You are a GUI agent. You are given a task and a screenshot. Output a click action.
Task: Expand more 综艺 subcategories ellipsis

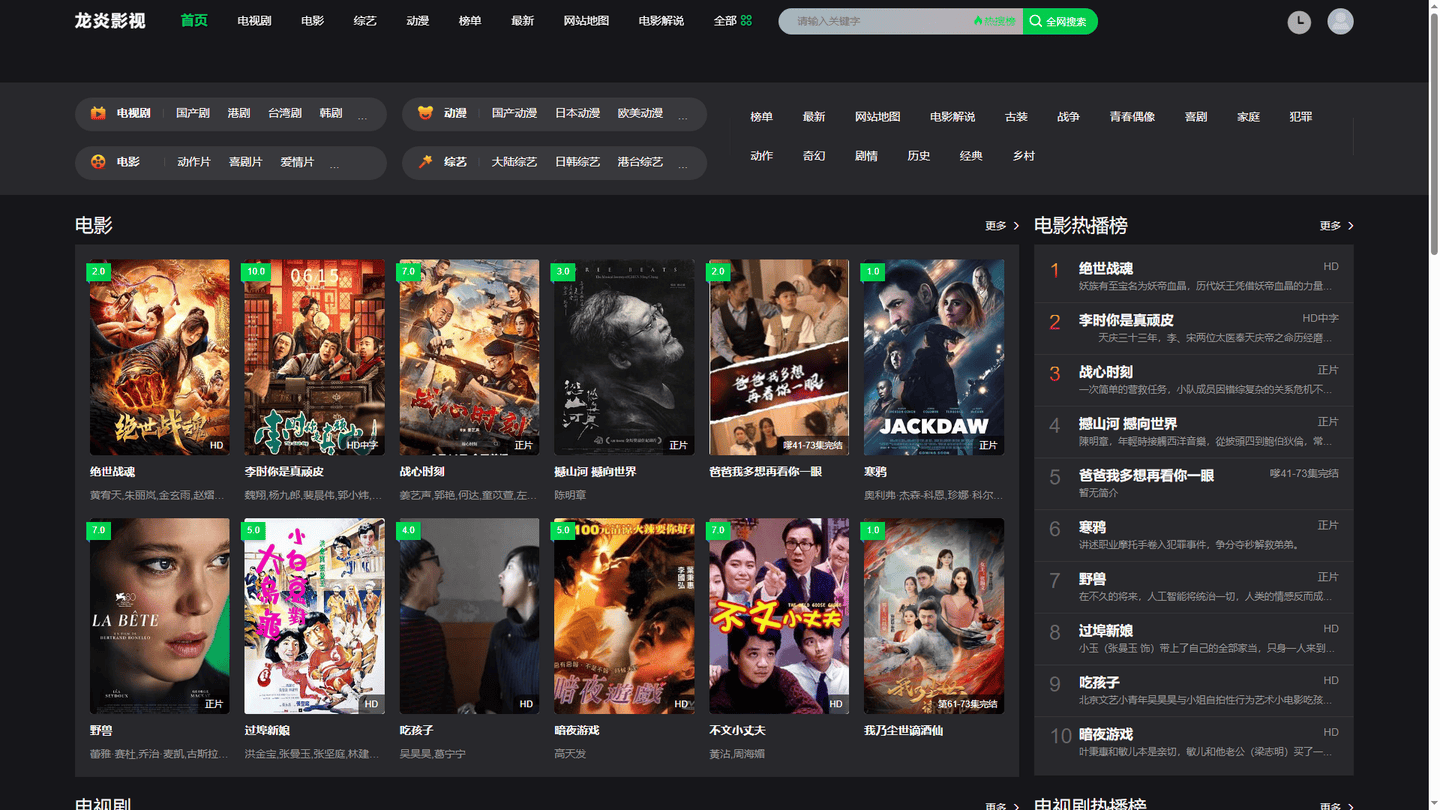[x=682, y=165]
